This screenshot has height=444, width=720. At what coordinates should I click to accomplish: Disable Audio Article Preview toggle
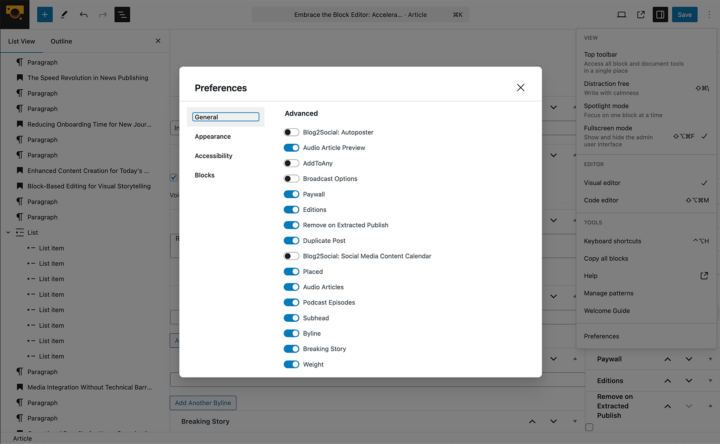click(x=291, y=147)
